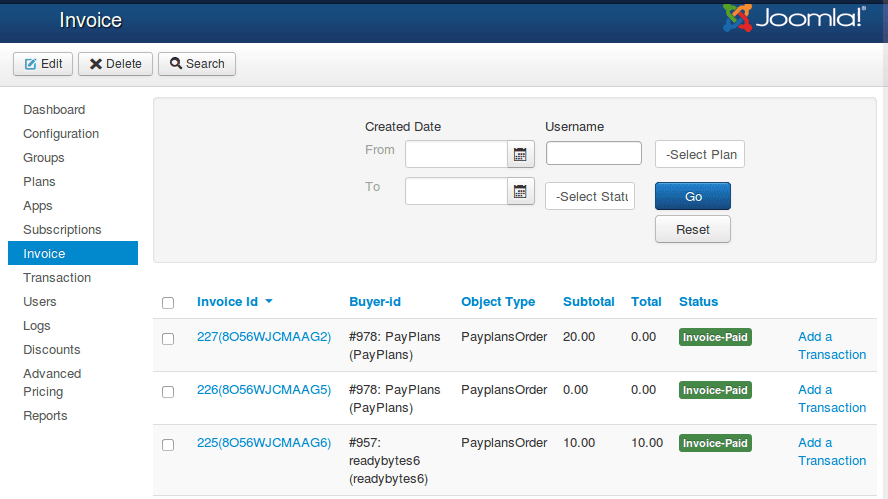The width and height of the screenshot is (888, 499).
Task: Click the Invoice-Paid badge on invoice 225
Action: pos(715,443)
